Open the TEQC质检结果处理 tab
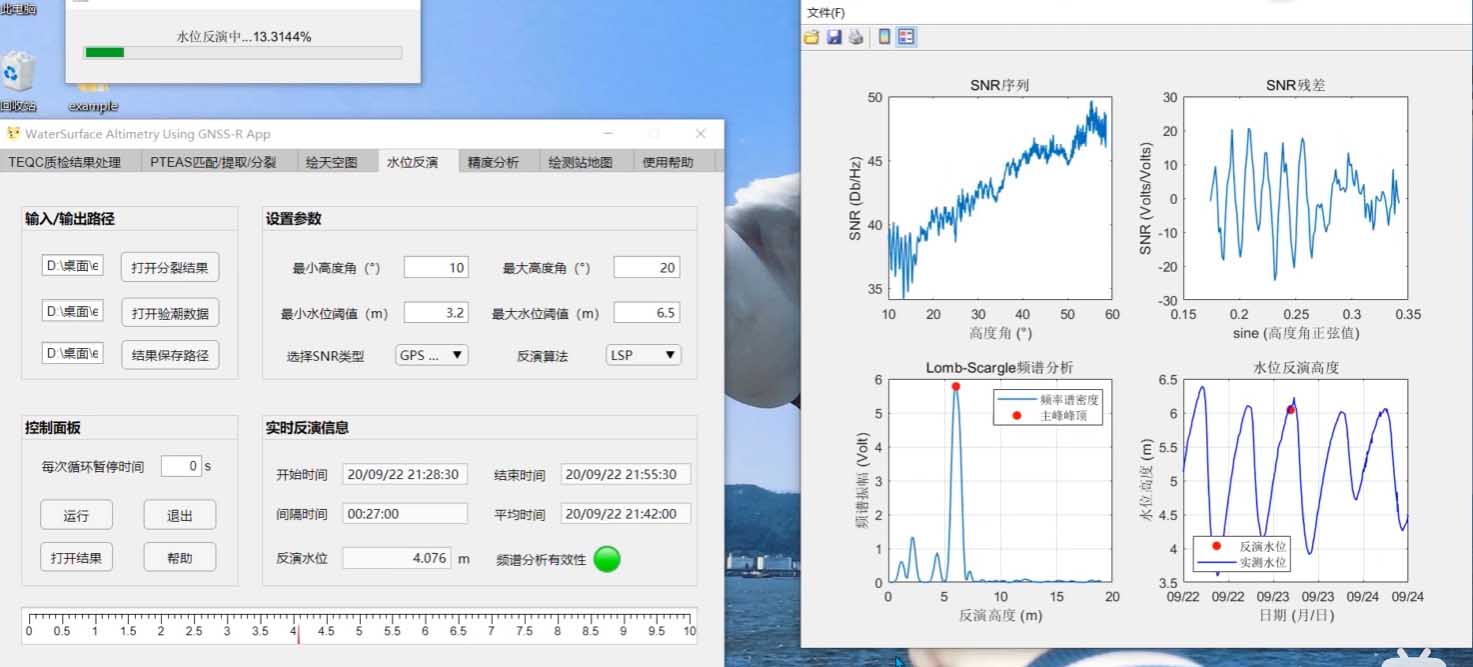 [x=65, y=162]
